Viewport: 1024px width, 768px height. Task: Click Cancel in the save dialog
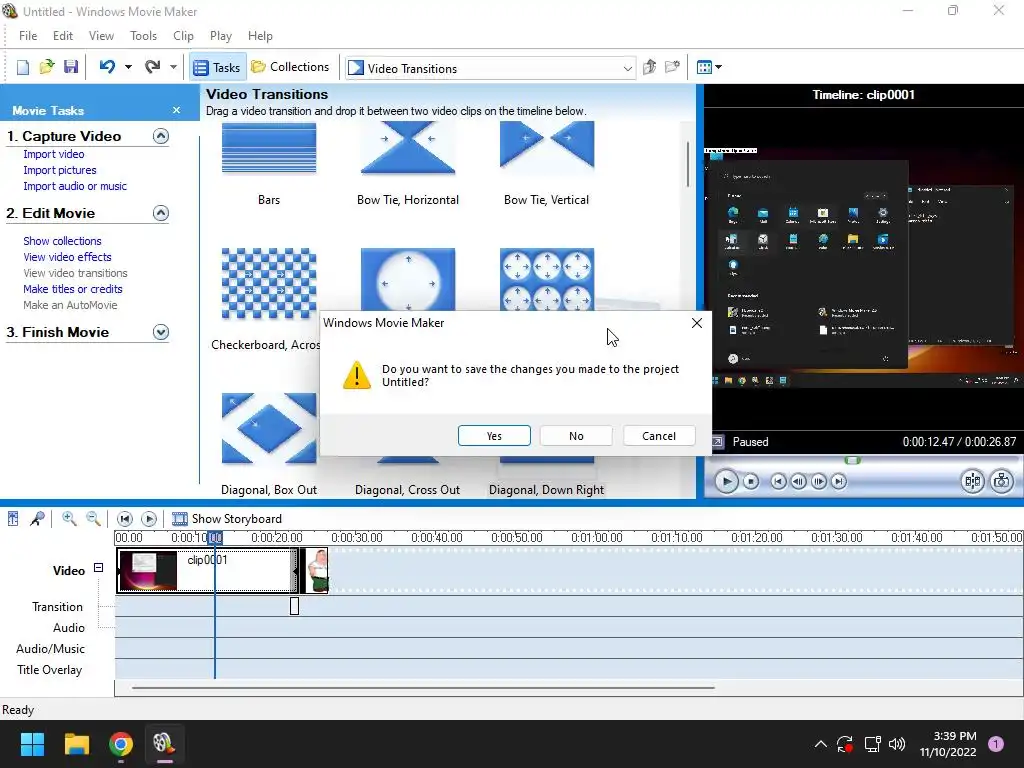click(x=659, y=436)
